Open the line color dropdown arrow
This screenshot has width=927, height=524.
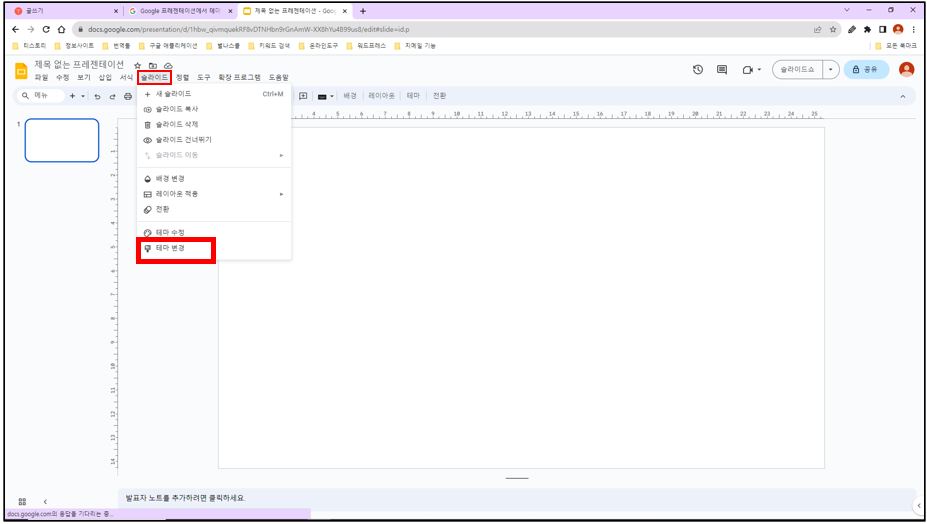pyautogui.click(x=332, y=96)
